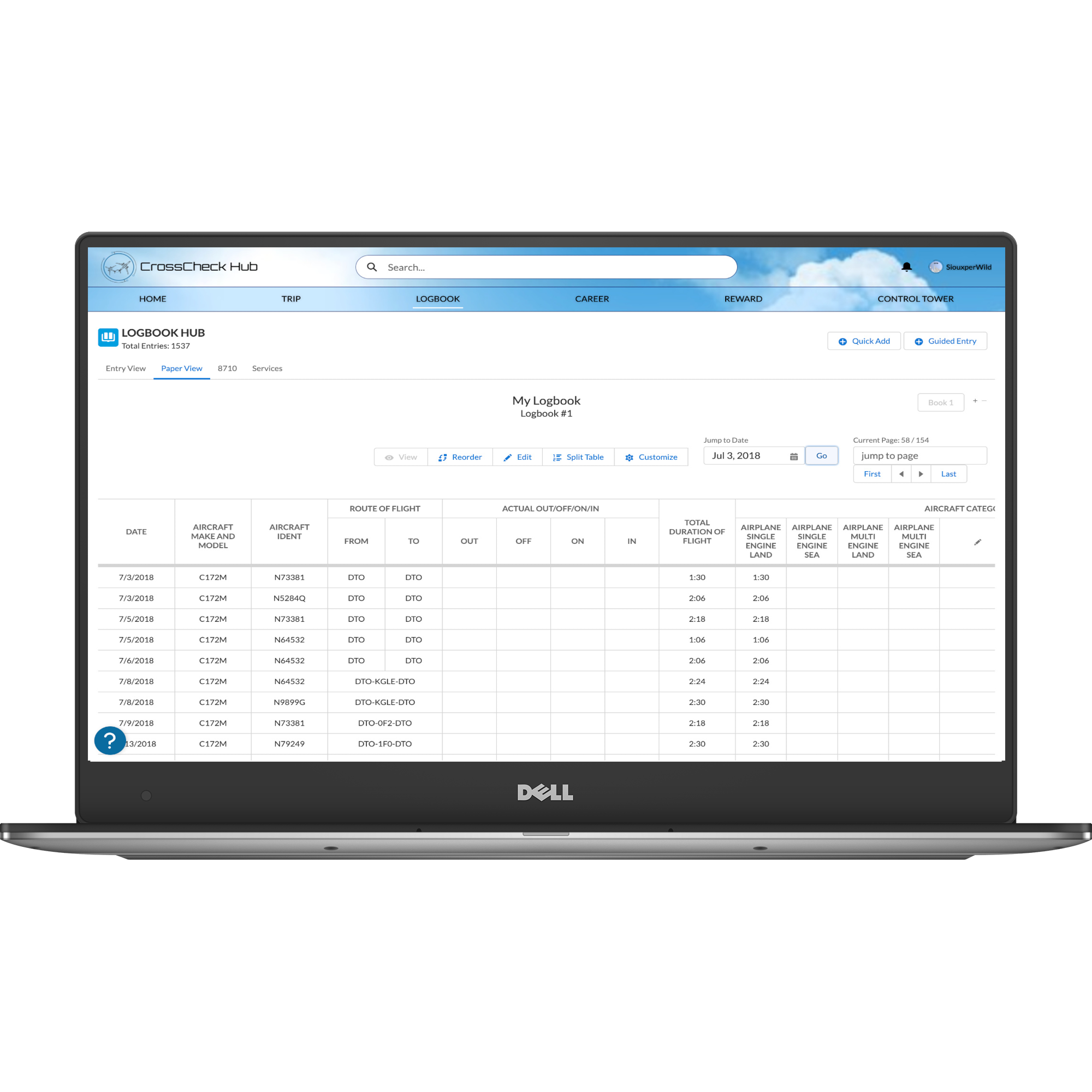Select the Paper View tab
Image resolution: width=1092 pixels, height=1092 pixels.
click(x=182, y=367)
